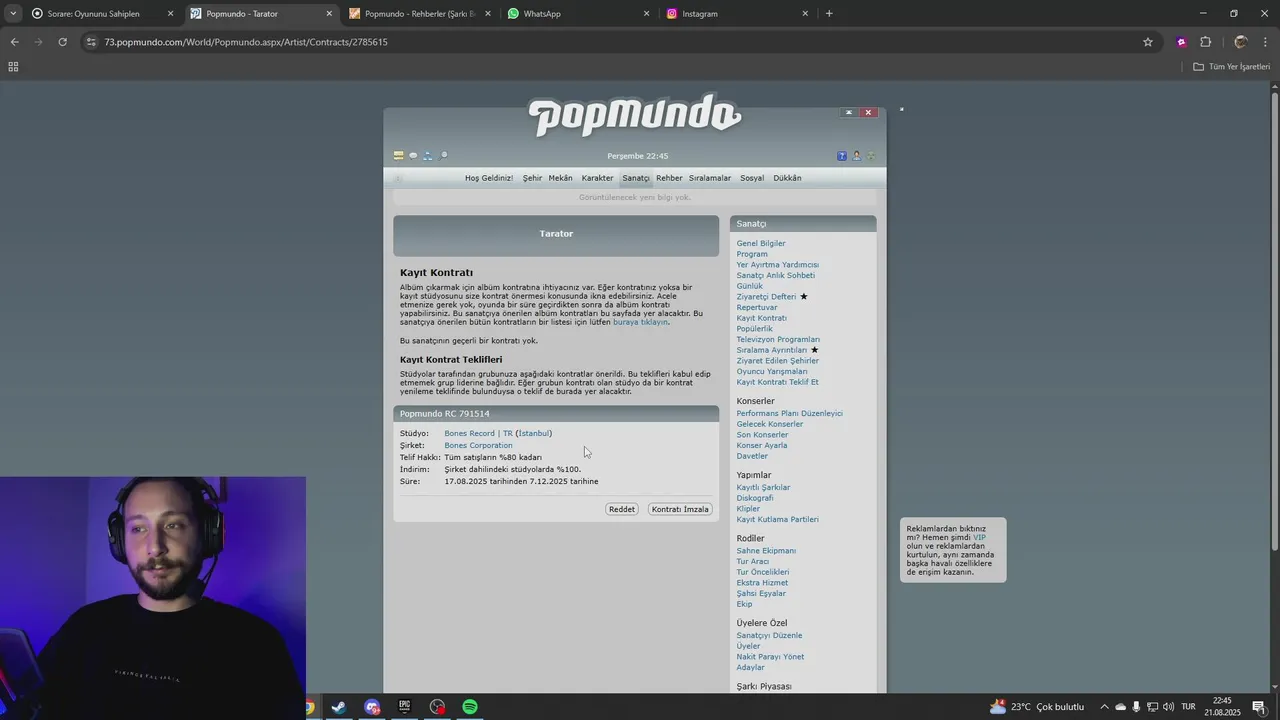The width and height of the screenshot is (1280, 720).
Task: Open the Sanatçı menu
Action: click(x=635, y=178)
